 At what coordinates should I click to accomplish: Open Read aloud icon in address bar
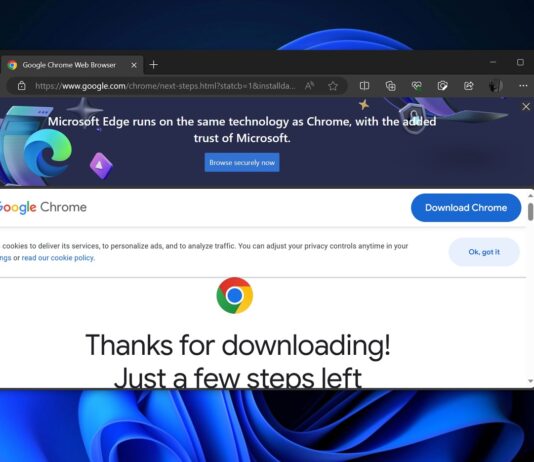(309, 86)
